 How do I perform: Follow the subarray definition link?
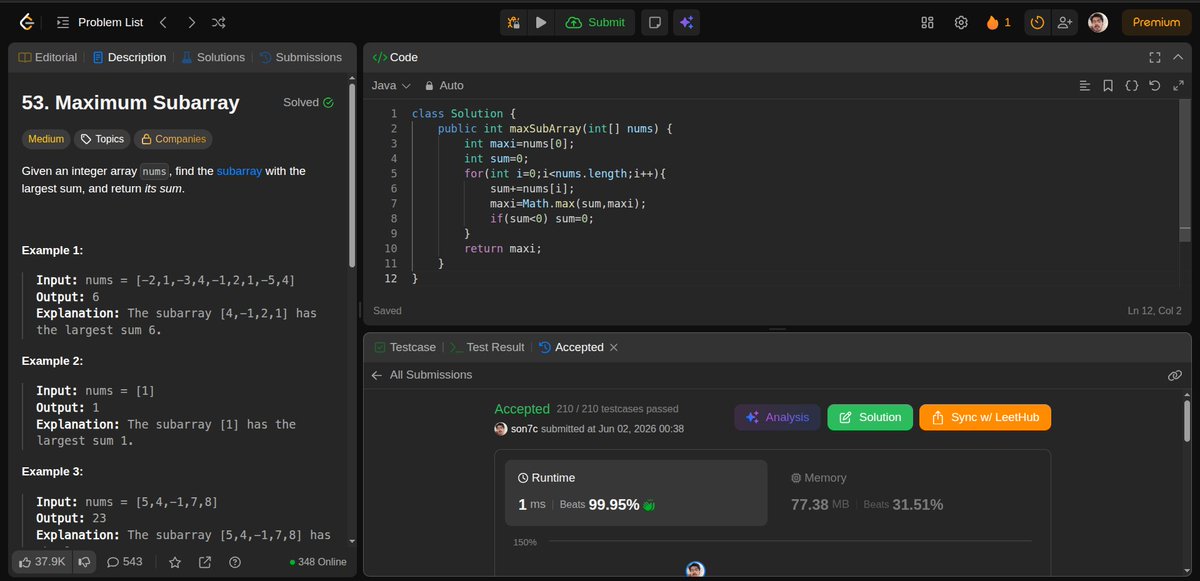[x=239, y=171]
